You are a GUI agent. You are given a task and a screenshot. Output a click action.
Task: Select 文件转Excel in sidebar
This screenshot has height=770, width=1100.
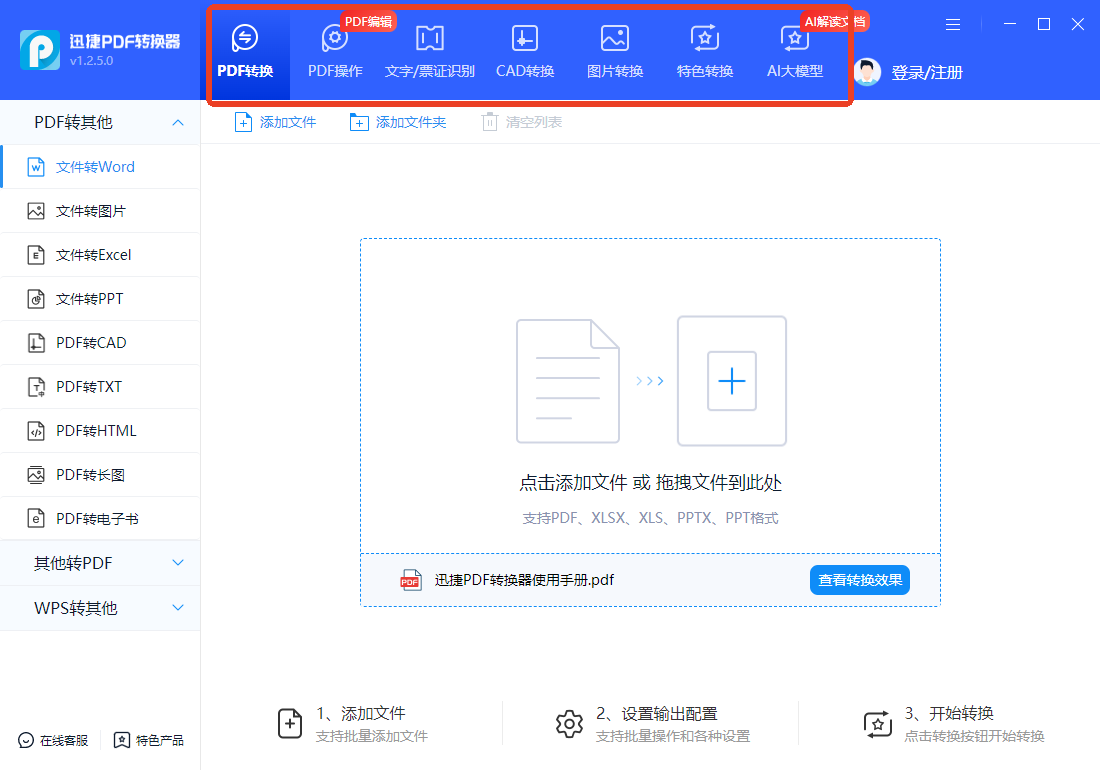tap(100, 255)
